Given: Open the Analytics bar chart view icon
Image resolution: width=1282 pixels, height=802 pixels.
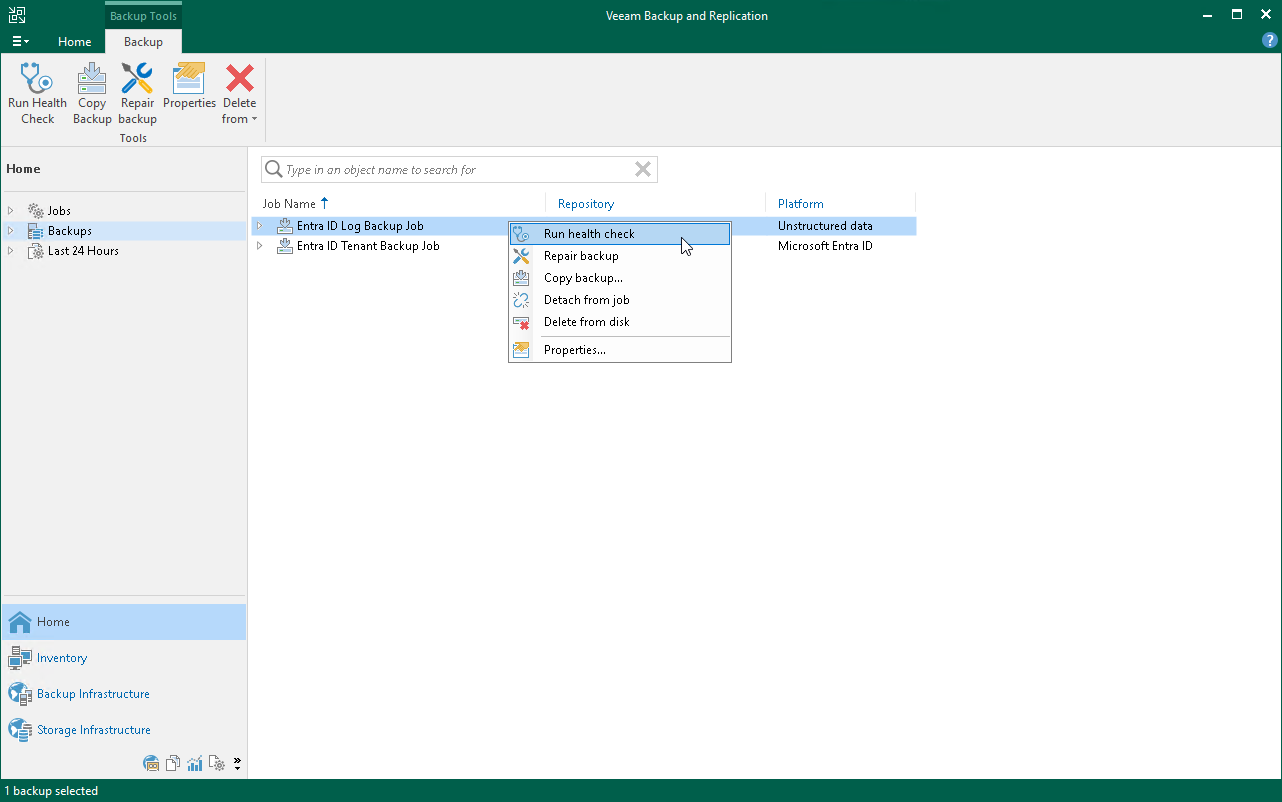Looking at the screenshot, I should pos(195,764).
